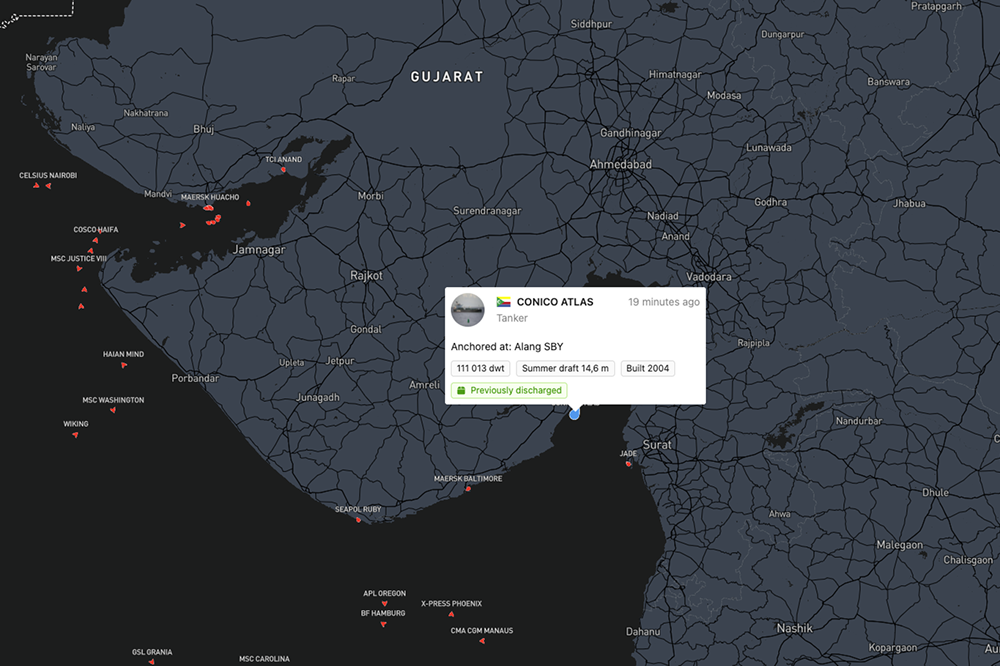This screenshot has height=666, width=1000.
Task: Click the X-PRESS PHOENIX vessel marker
Action: pos(451,614)
